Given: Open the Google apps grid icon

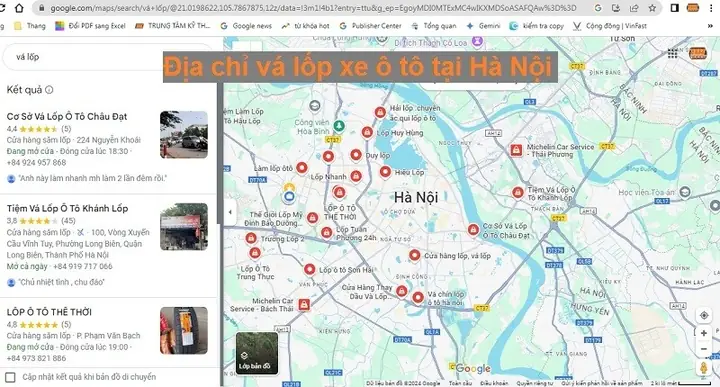Looking at the screenshot, I should click(x=672, y=53).
